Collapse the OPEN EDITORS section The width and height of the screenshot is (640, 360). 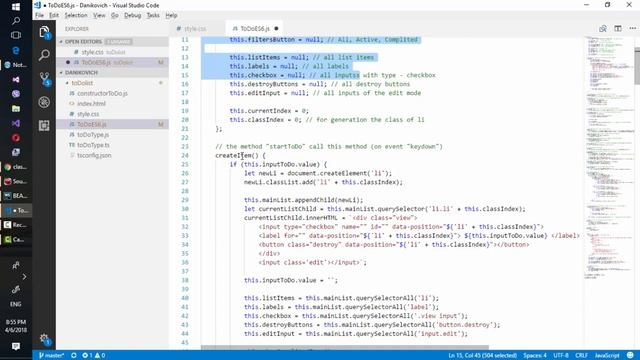coord(61,42)
